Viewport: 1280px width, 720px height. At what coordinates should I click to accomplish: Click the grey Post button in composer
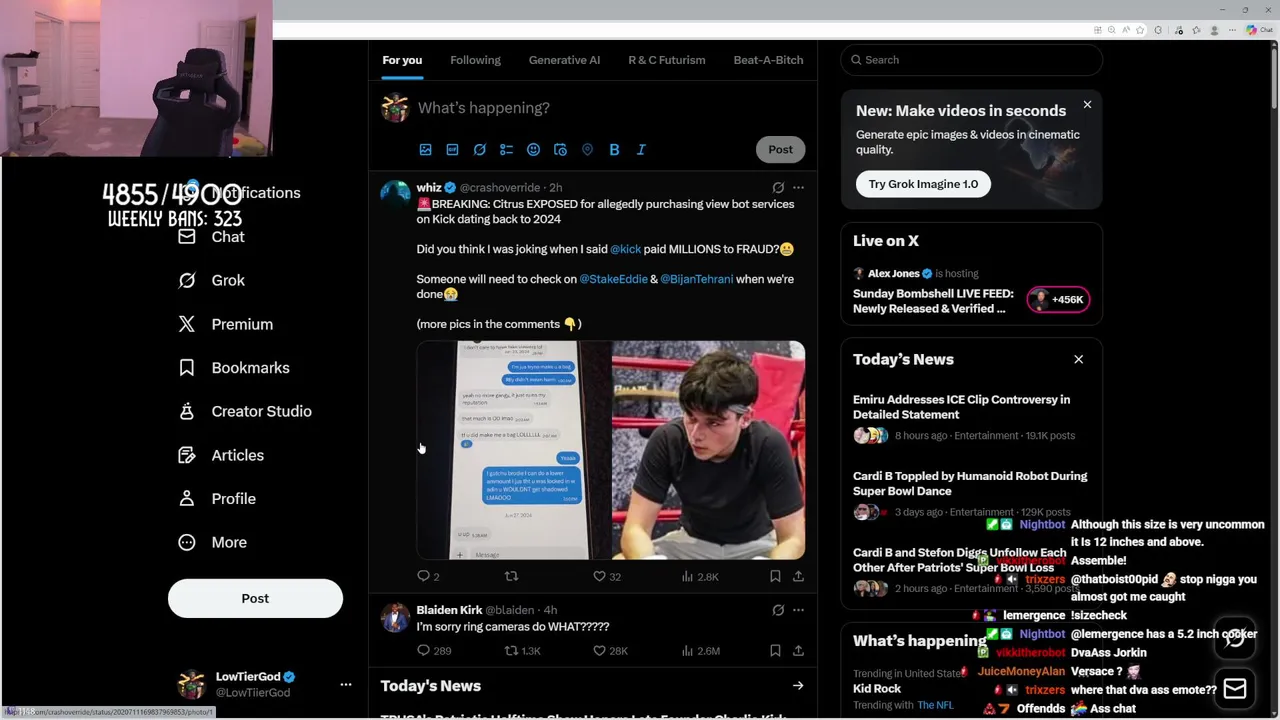pos(780,149)
